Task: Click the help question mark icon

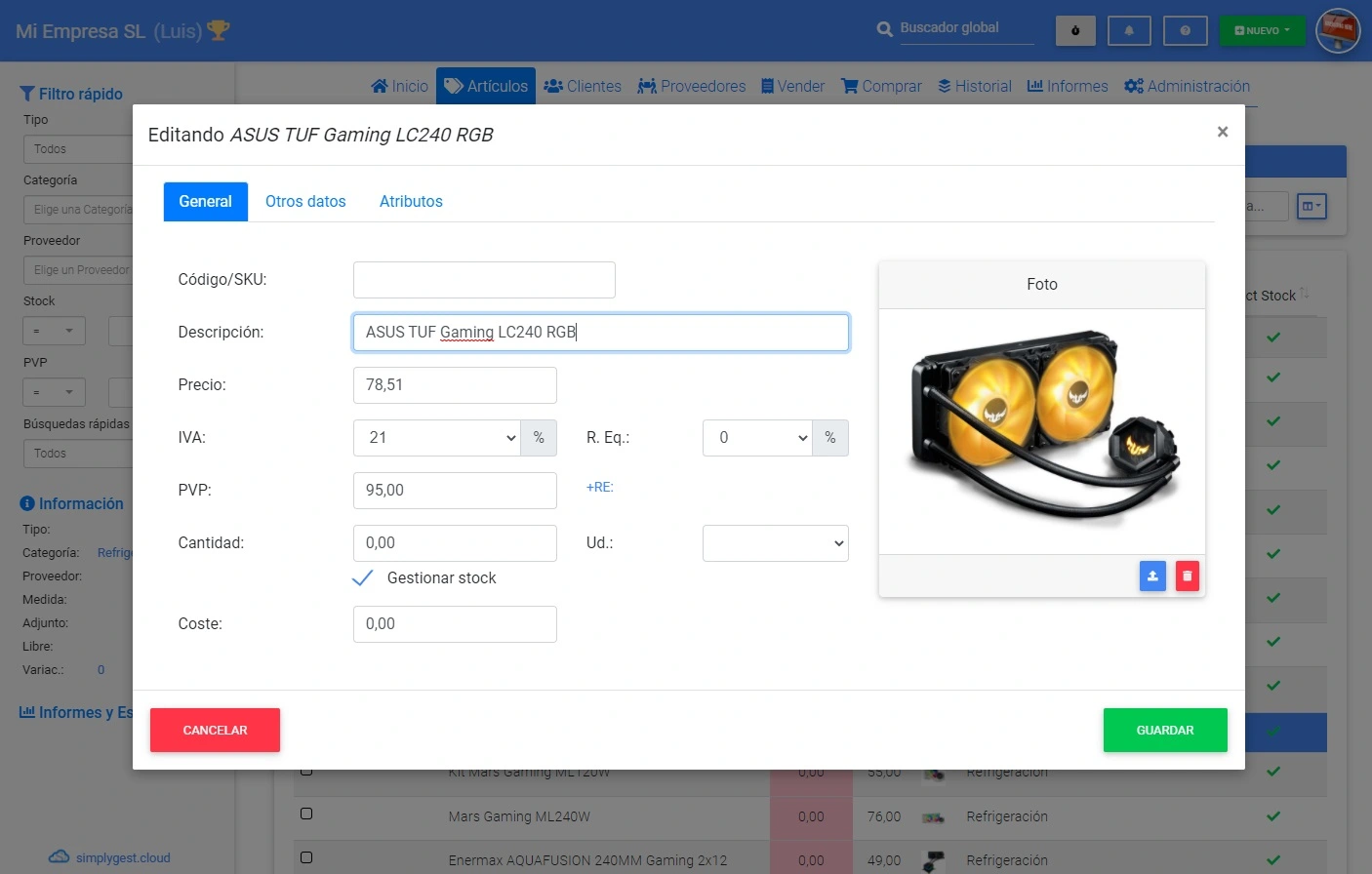Action: click(x=1185, y=30)
